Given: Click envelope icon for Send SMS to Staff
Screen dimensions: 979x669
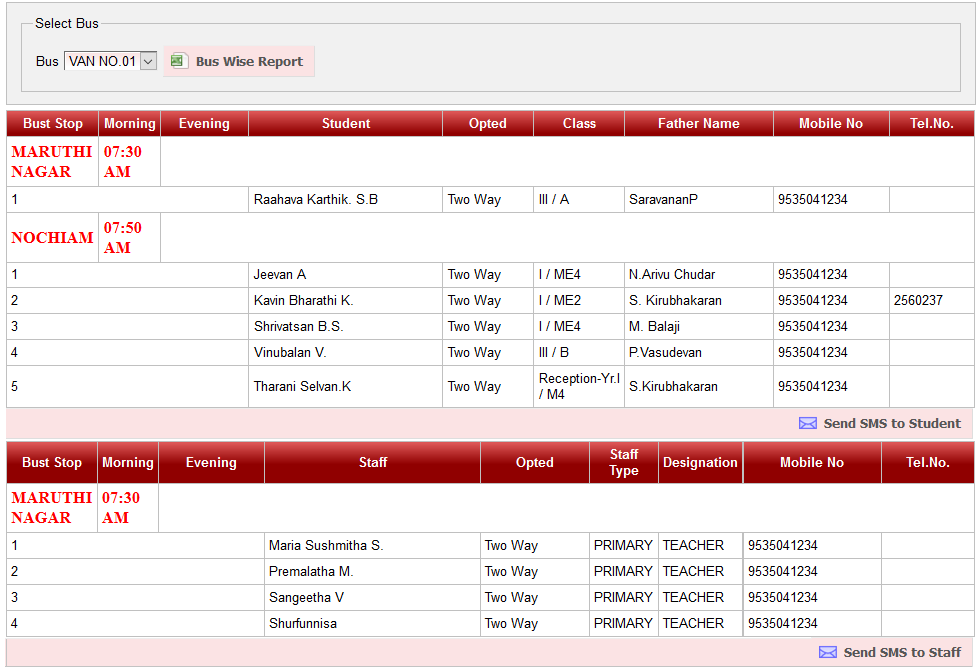Looking at the screenshot, I should 828,652.
